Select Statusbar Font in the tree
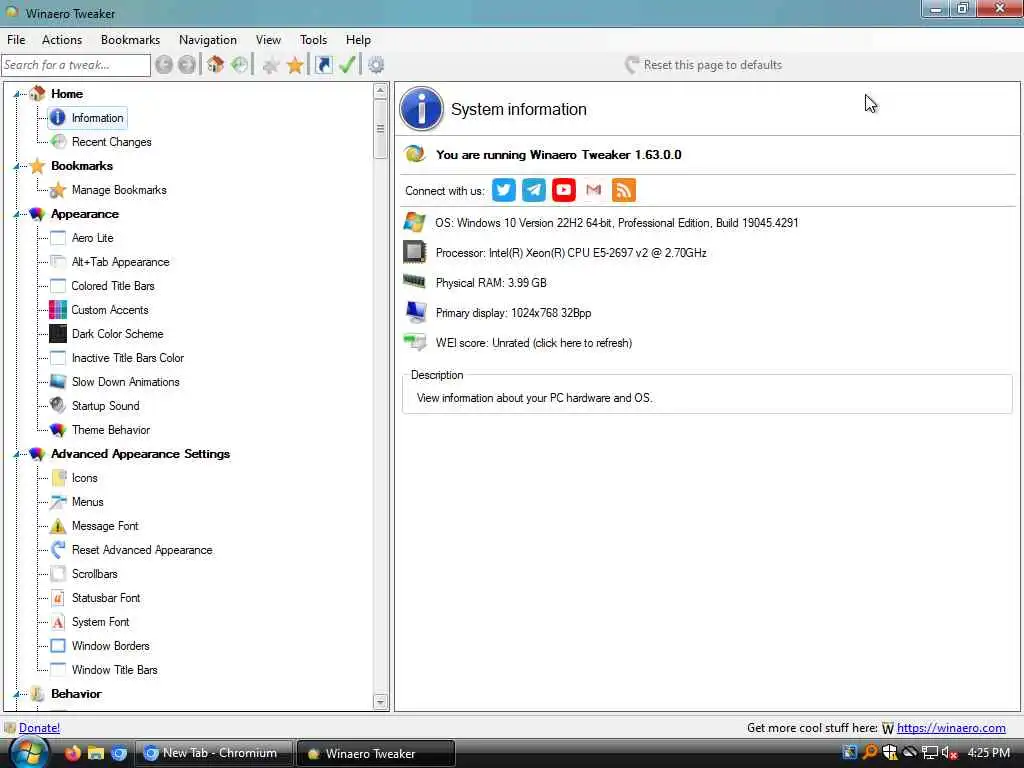Viewport: 1024px width, 768px height. point(106,598)
